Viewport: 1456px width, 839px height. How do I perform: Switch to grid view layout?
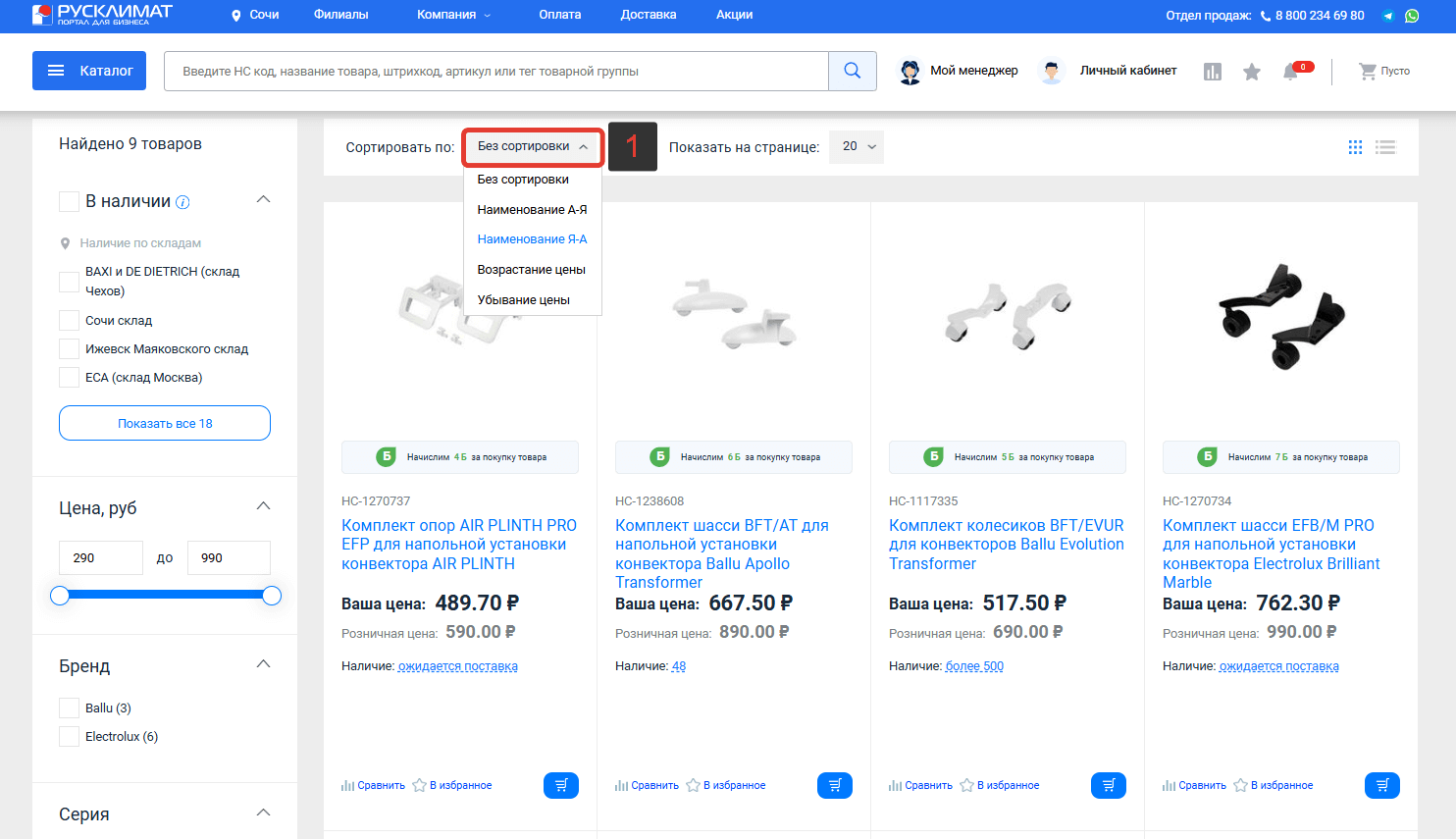click(x=1355, y=147)
